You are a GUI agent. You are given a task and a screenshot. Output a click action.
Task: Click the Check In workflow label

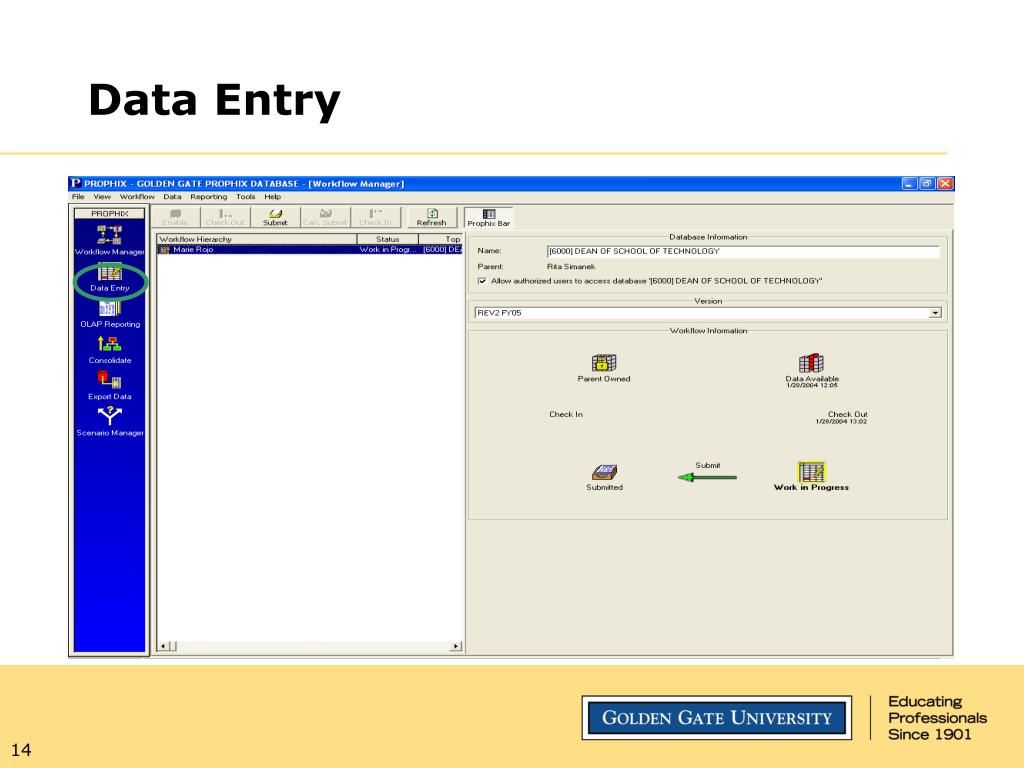pyautogui.click(x=566, y=415)
